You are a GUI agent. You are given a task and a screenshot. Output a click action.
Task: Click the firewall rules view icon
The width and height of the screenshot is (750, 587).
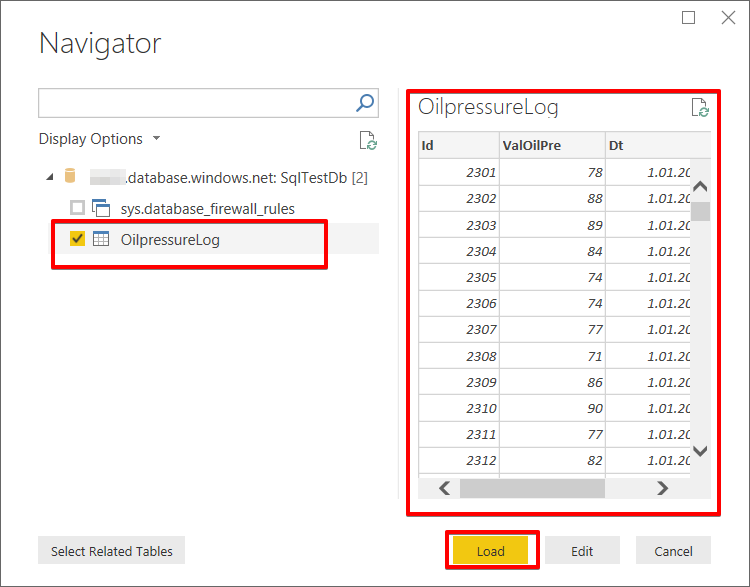(101, 208)
